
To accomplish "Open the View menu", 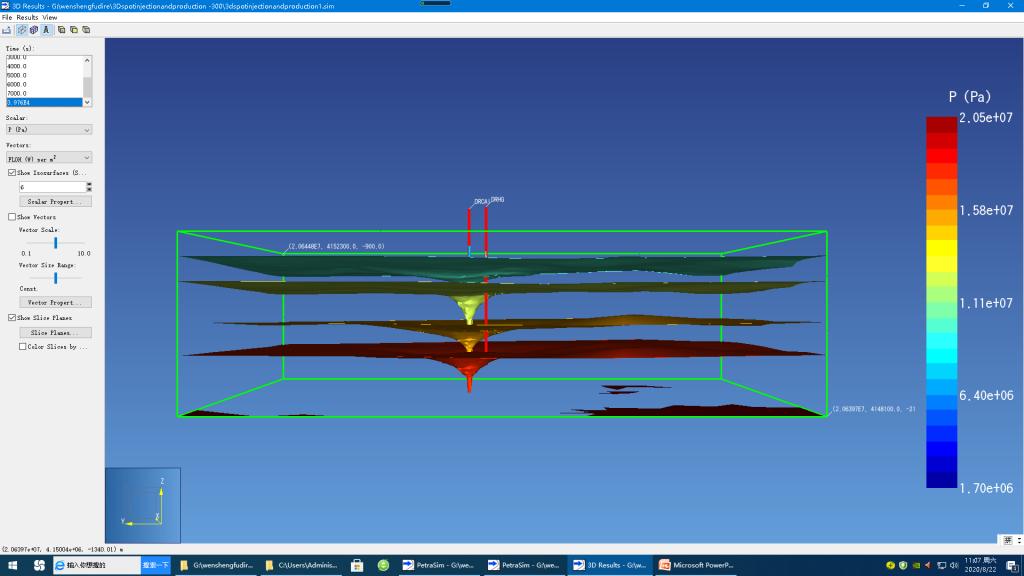I will (x=50, y=17).
